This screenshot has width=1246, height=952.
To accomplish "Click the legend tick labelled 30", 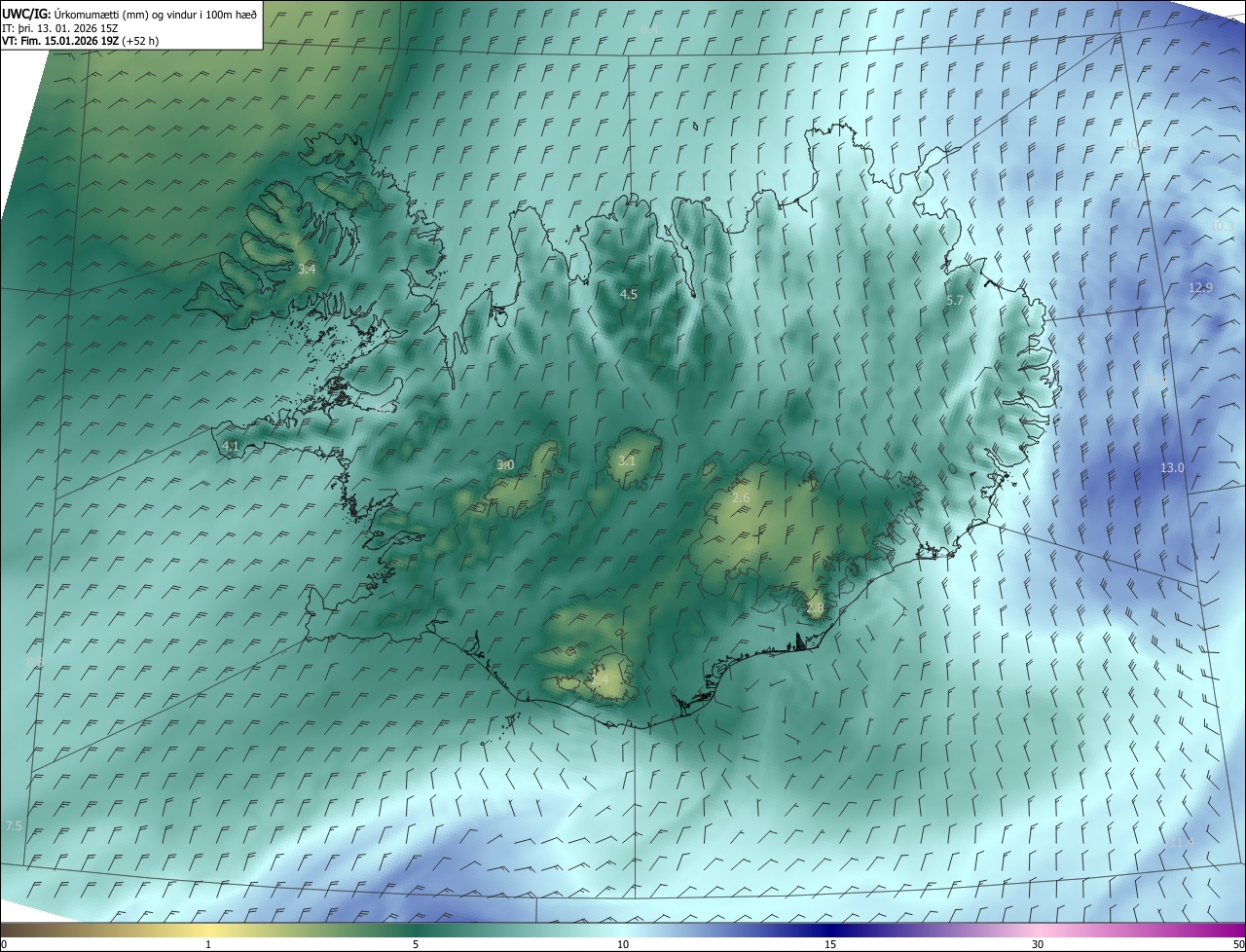I will pyautogui.click(x=1038, y=944).
